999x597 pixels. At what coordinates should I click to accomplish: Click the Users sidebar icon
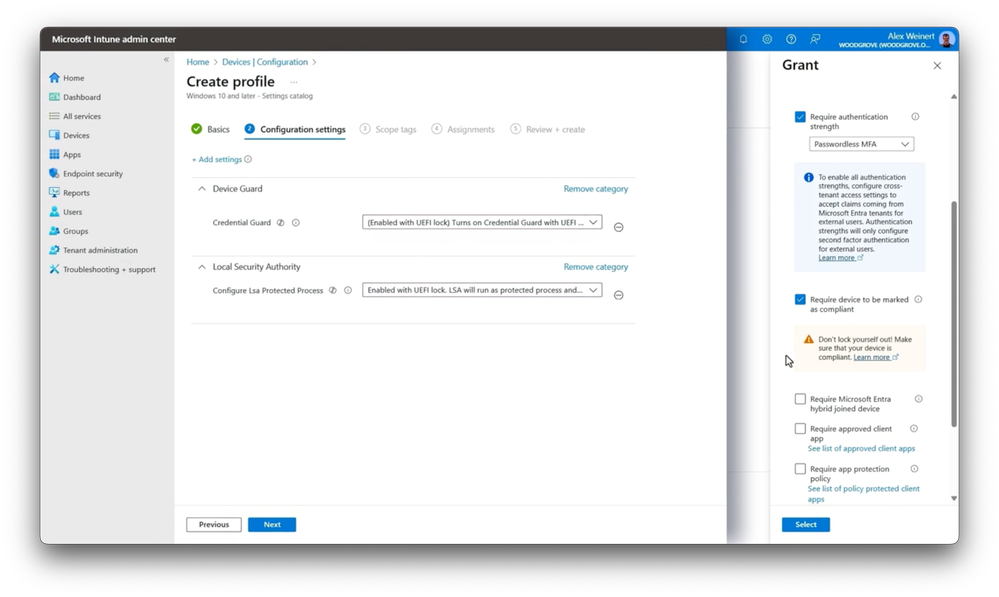click(54, 212)
